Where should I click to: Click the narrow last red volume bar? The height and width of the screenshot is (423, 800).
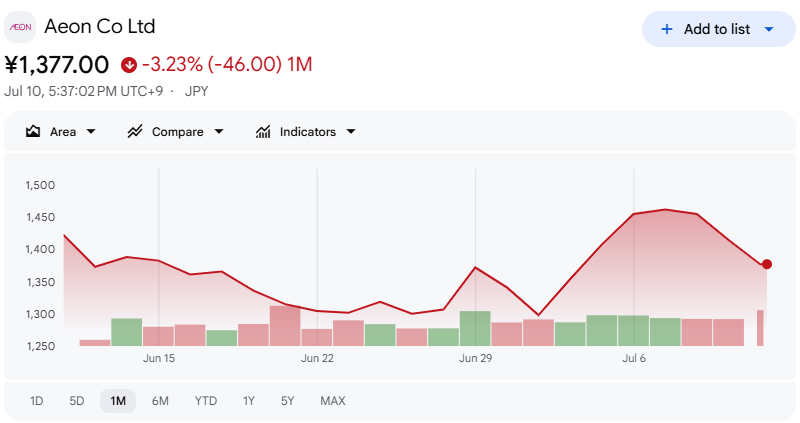click(760, 328)
